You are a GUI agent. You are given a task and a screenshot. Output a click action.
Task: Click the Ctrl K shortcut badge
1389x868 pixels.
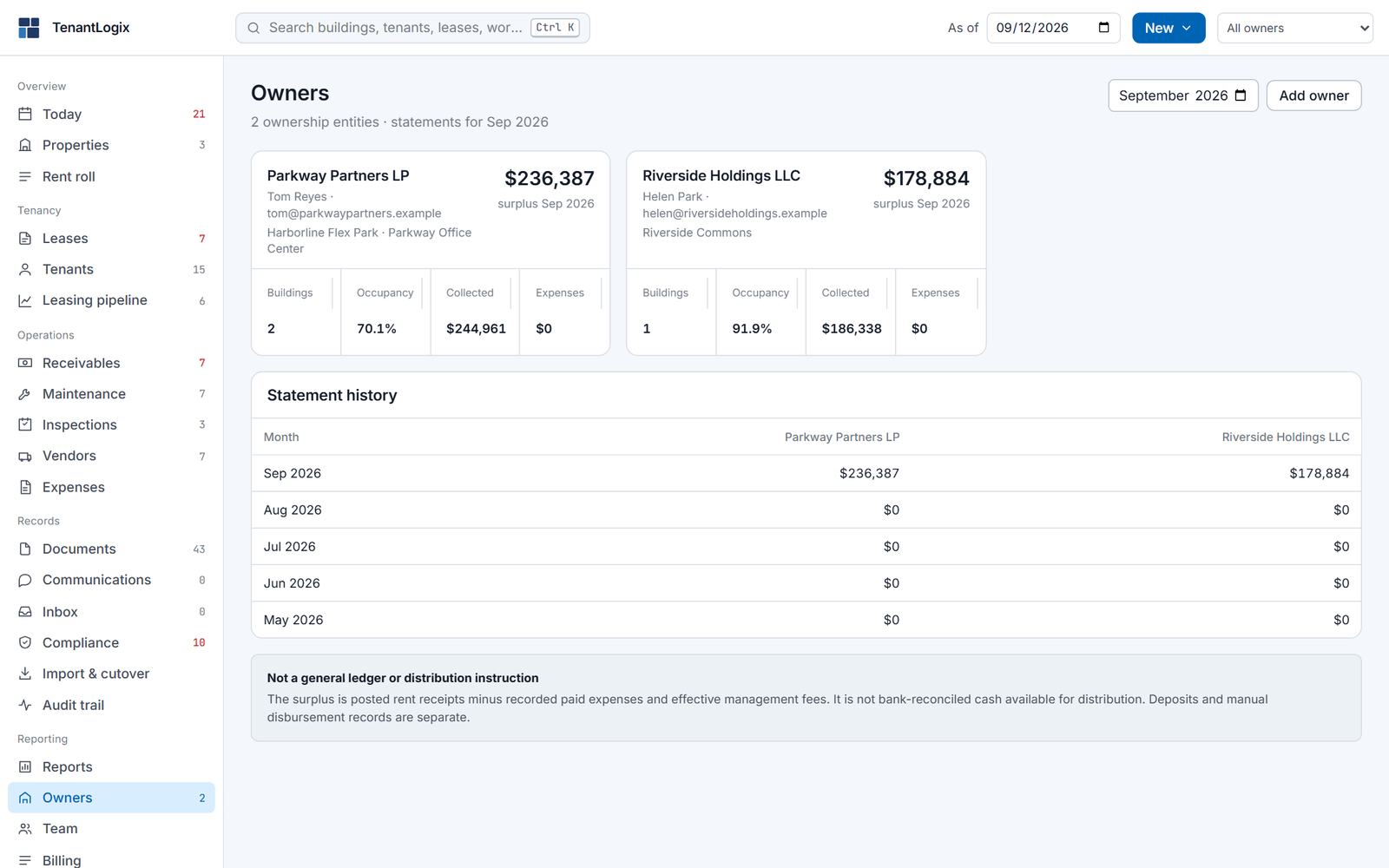555,28
